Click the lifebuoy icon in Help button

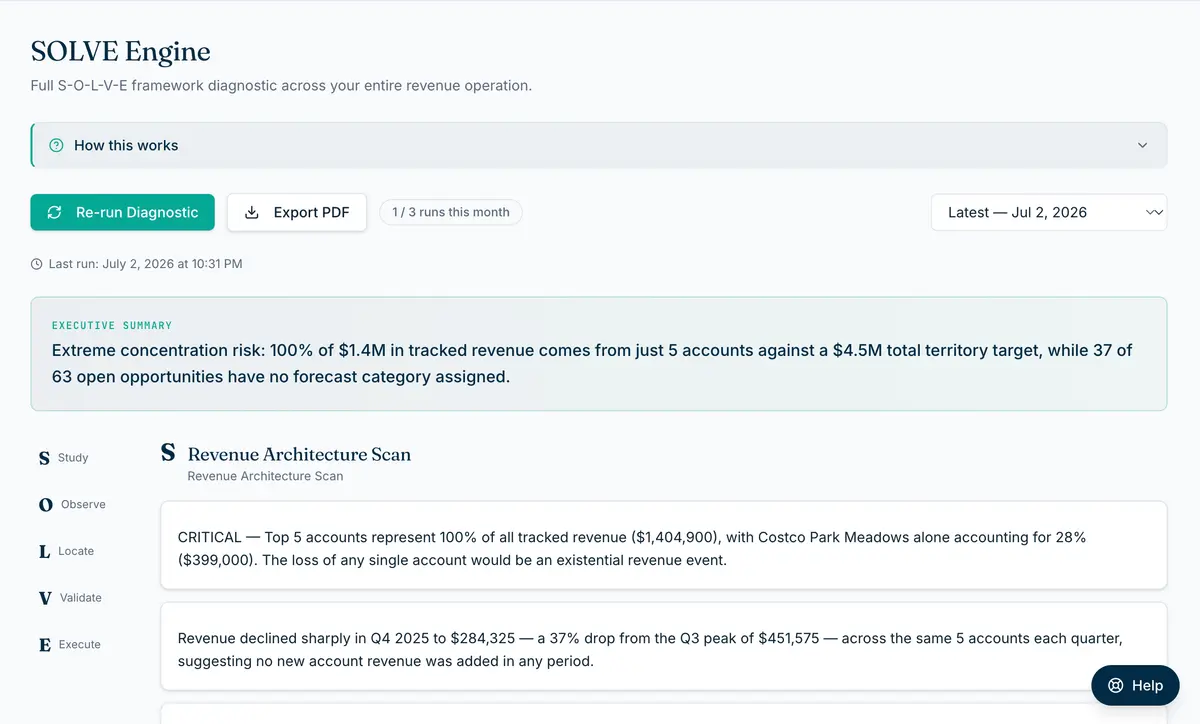1116,686
